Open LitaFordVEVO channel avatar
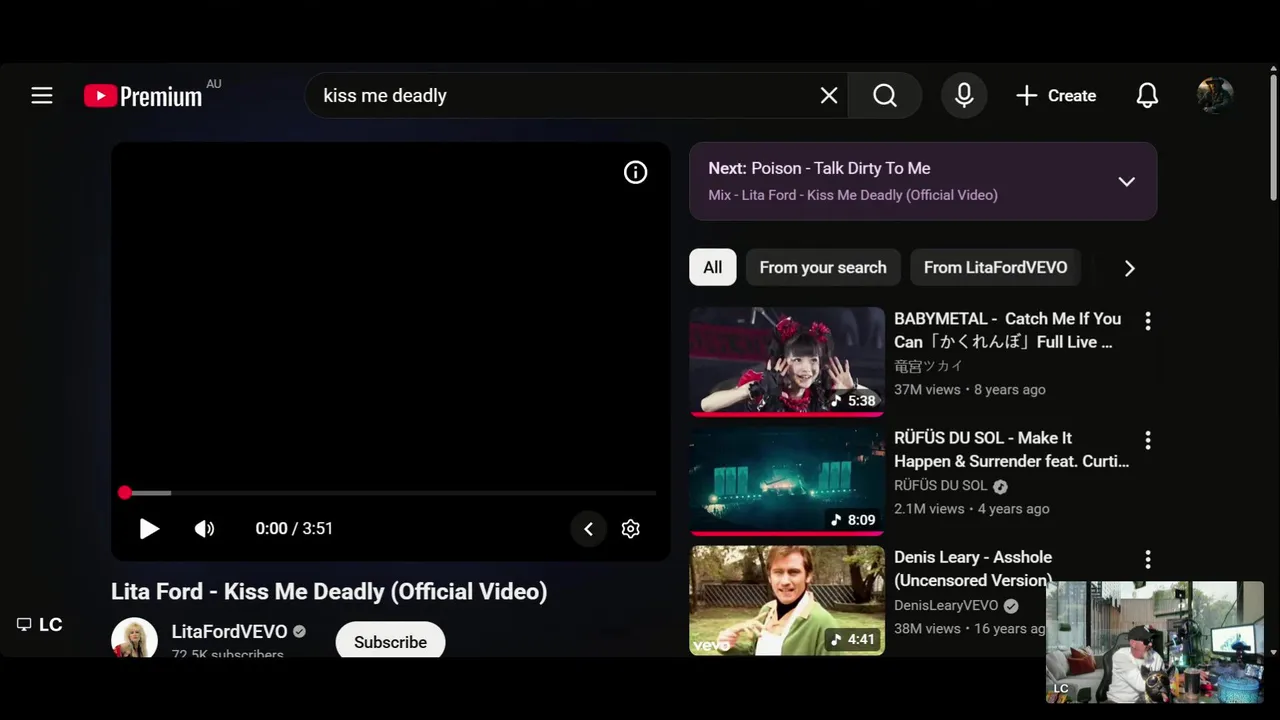 [x=134, y=638]
